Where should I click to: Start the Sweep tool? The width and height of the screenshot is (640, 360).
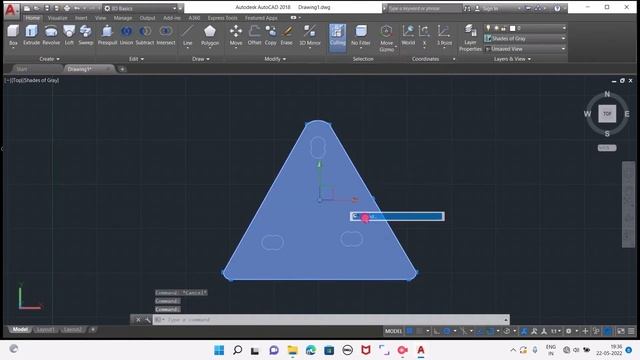point(85,35)
